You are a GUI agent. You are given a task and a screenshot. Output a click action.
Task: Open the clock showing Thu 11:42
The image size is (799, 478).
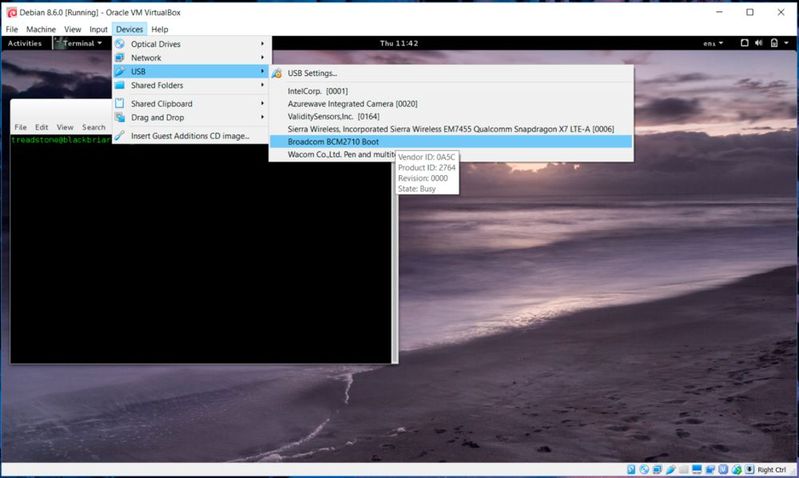[x=399, y=43]
